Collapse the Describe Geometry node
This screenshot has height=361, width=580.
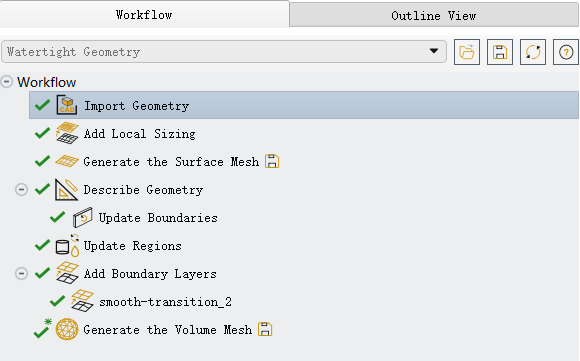(21, 189)
